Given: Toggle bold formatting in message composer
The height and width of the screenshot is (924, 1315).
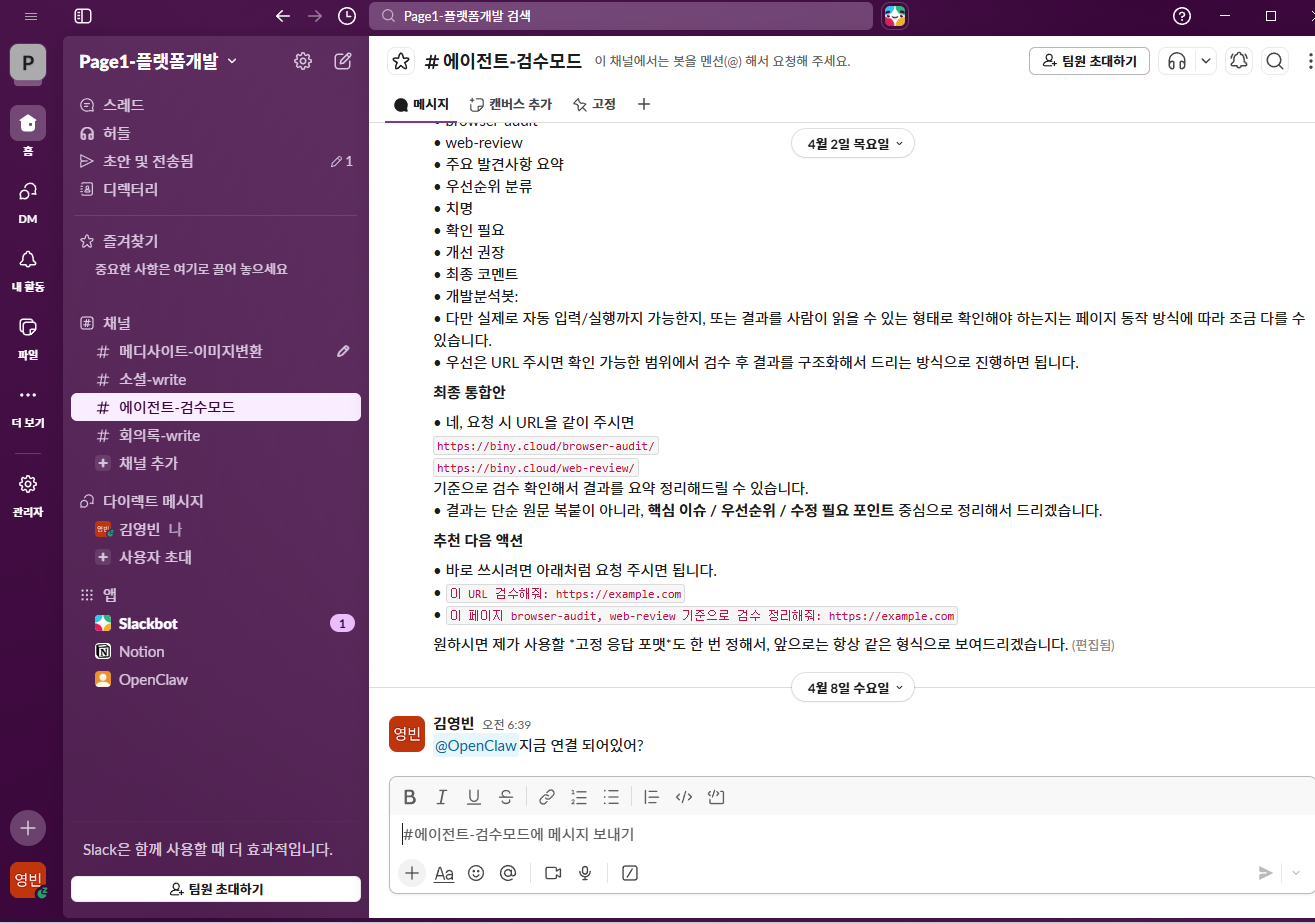Looking at the screenshot, I should point(409,796).
